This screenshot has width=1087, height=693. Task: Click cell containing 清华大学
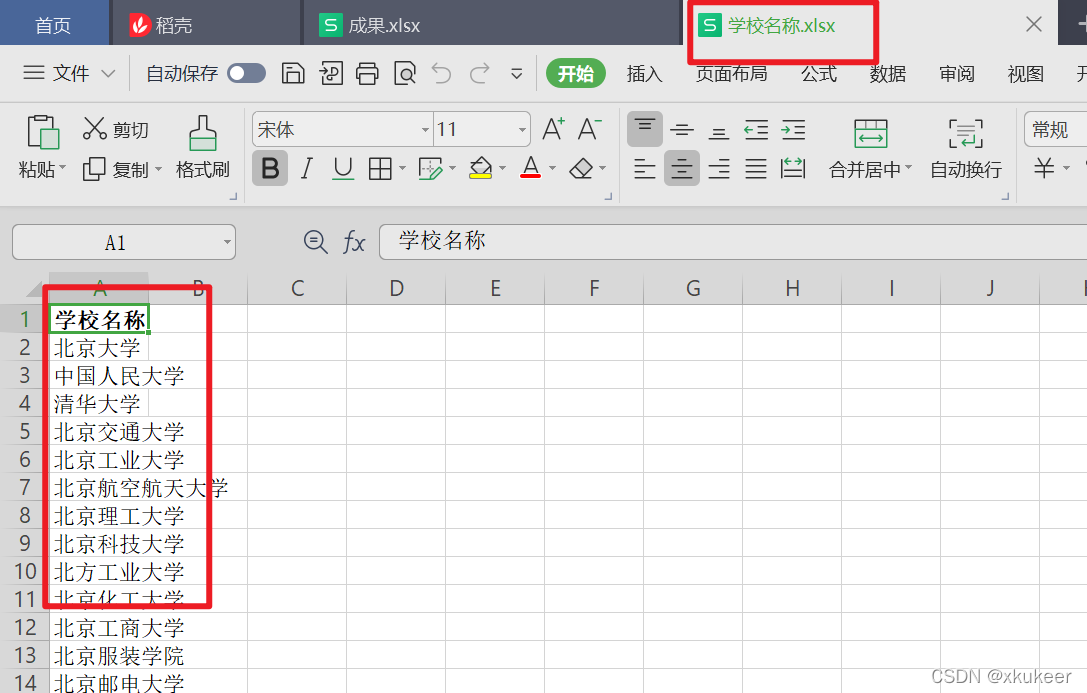98,403
